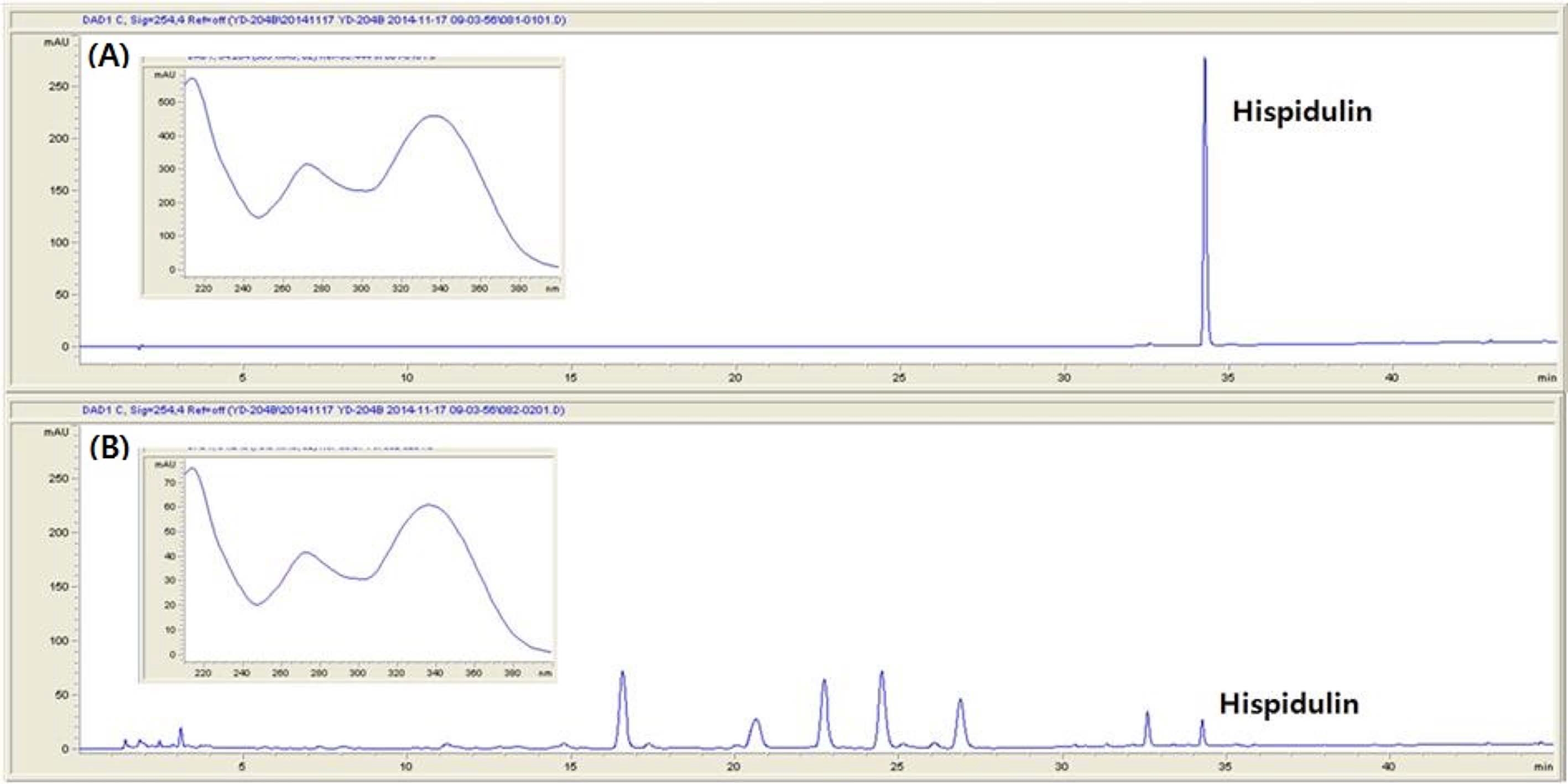The image size is (1568, 784).
Task: Click the mAU axis label of chromatogram A
Action: 55,43
